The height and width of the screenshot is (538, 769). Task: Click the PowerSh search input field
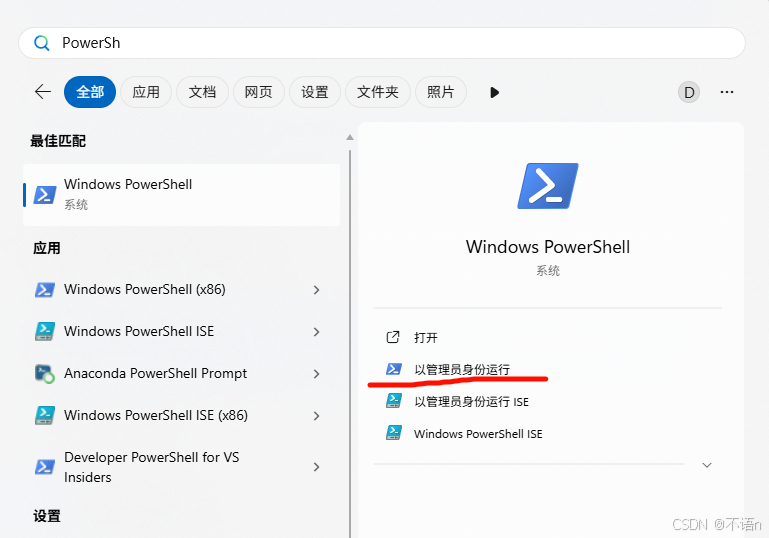(x=382, y=43)
